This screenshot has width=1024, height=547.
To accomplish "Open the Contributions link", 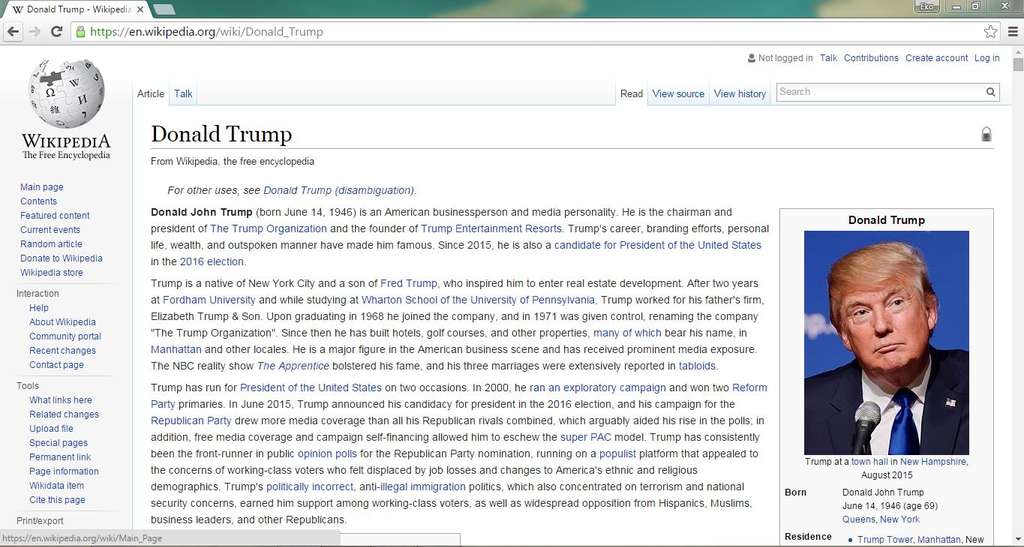I will tap(871, 58).
